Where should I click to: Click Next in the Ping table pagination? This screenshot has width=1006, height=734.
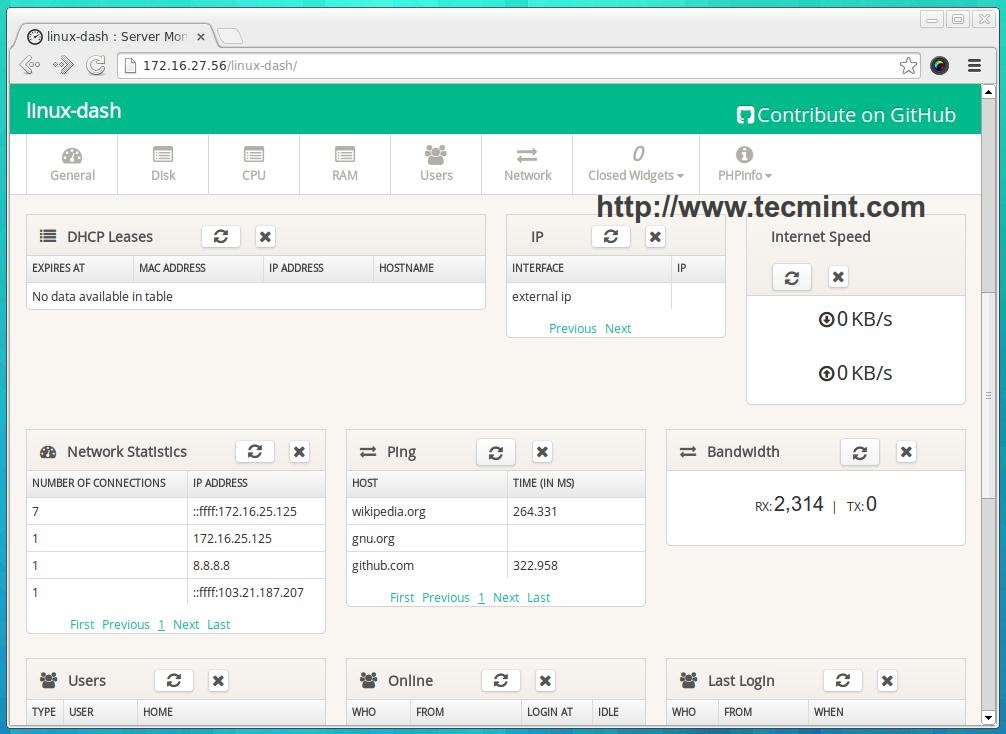pos(506,597)
